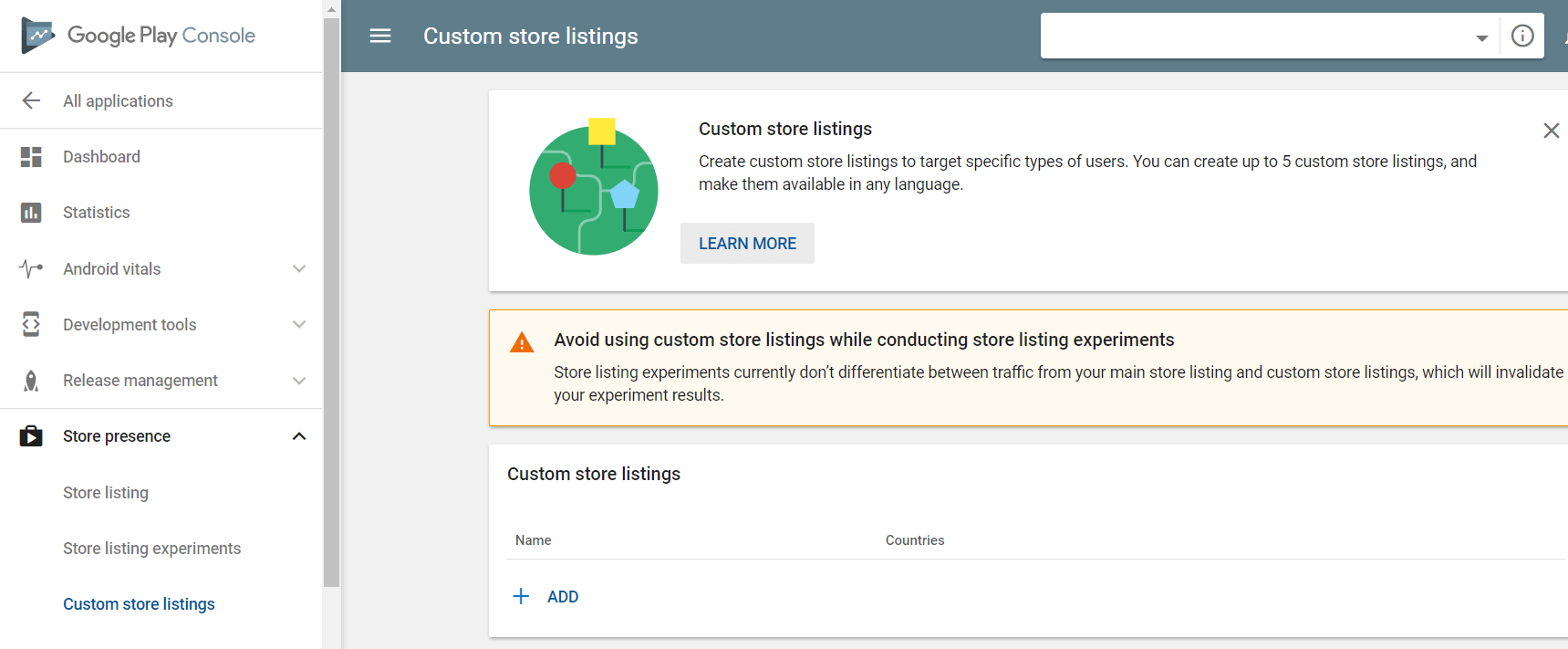
Task: Go to Store listing page
Action: click(x=106, y=493)
